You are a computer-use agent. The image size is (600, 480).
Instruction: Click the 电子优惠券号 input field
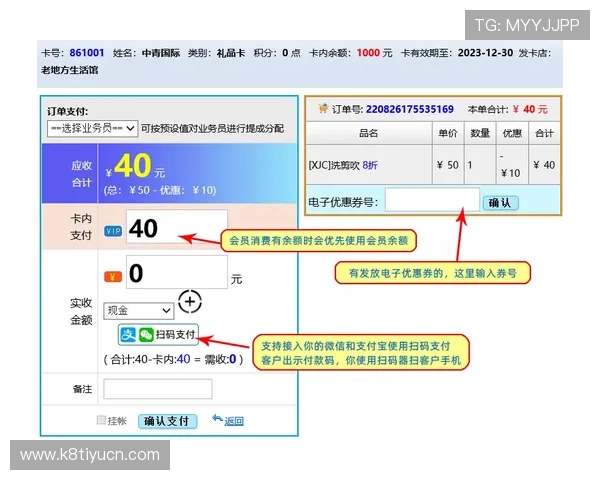pos(432,199)
